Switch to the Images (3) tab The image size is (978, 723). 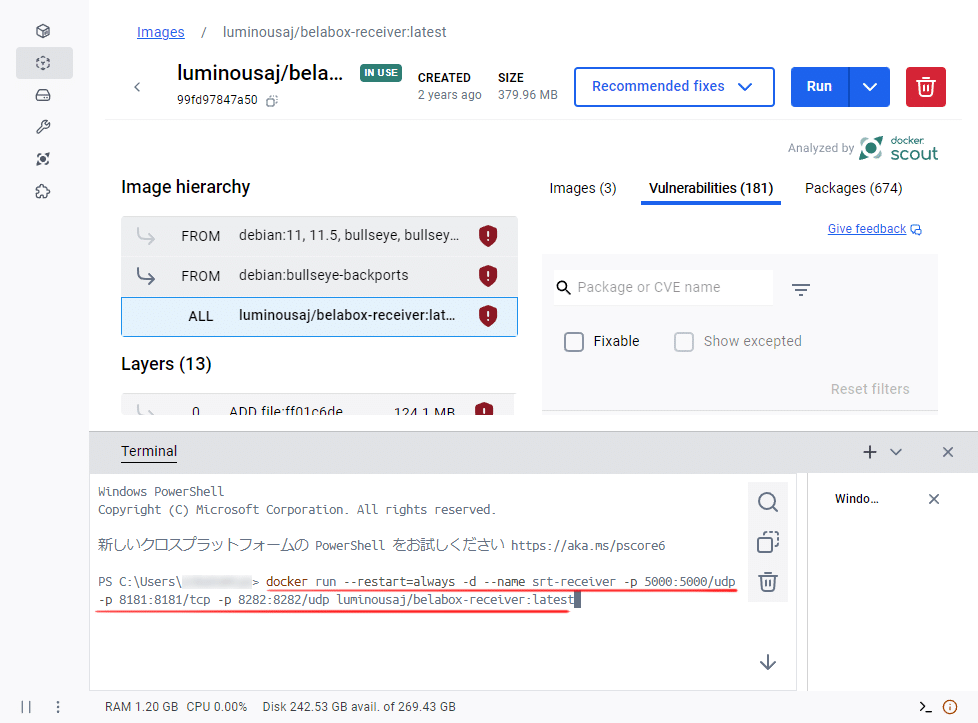(583, 188)
